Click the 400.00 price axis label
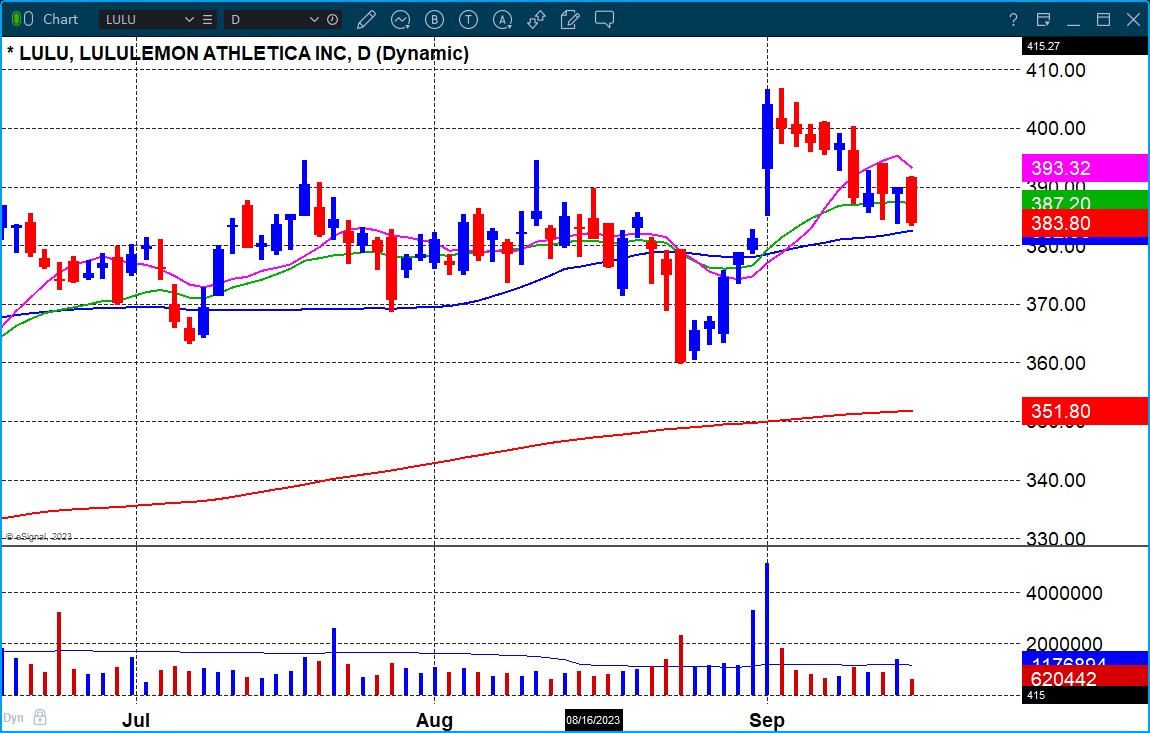This screenshot has width=1150, height=733. pyautogui.click(x=1055, y=128)
